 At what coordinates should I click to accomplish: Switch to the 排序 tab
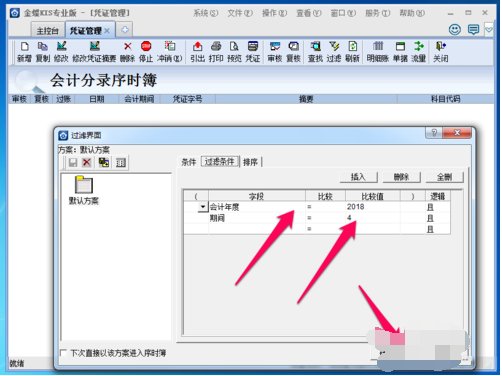click(251, 162)
